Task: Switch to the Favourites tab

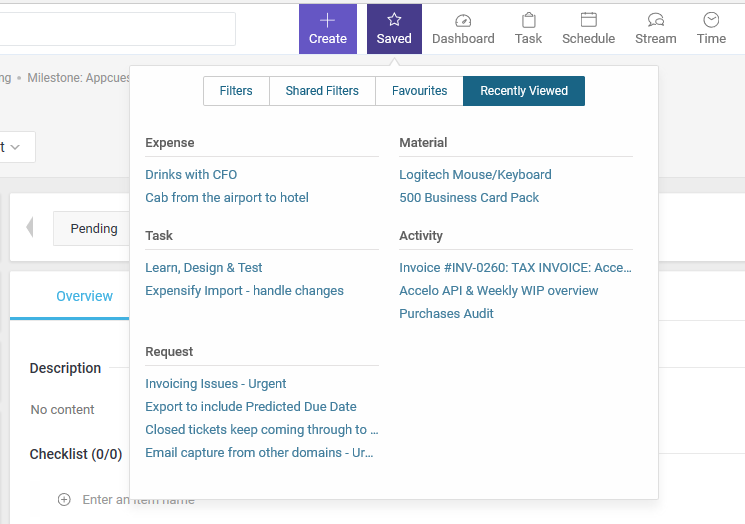Action: (419, 91)
